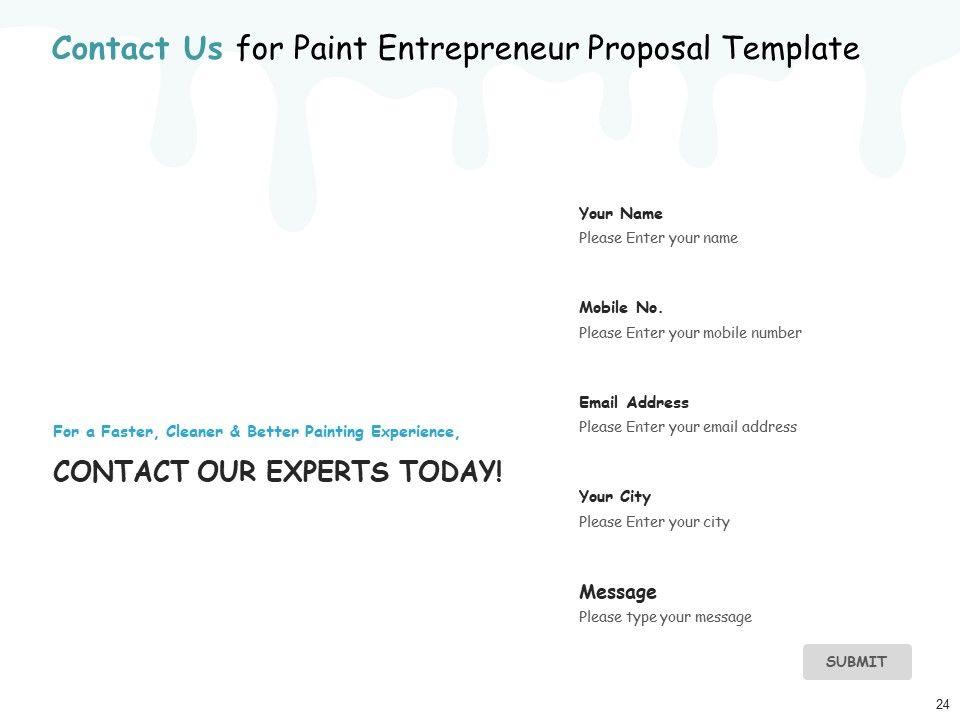Click the 'Please type your message' field

(665, 617)
